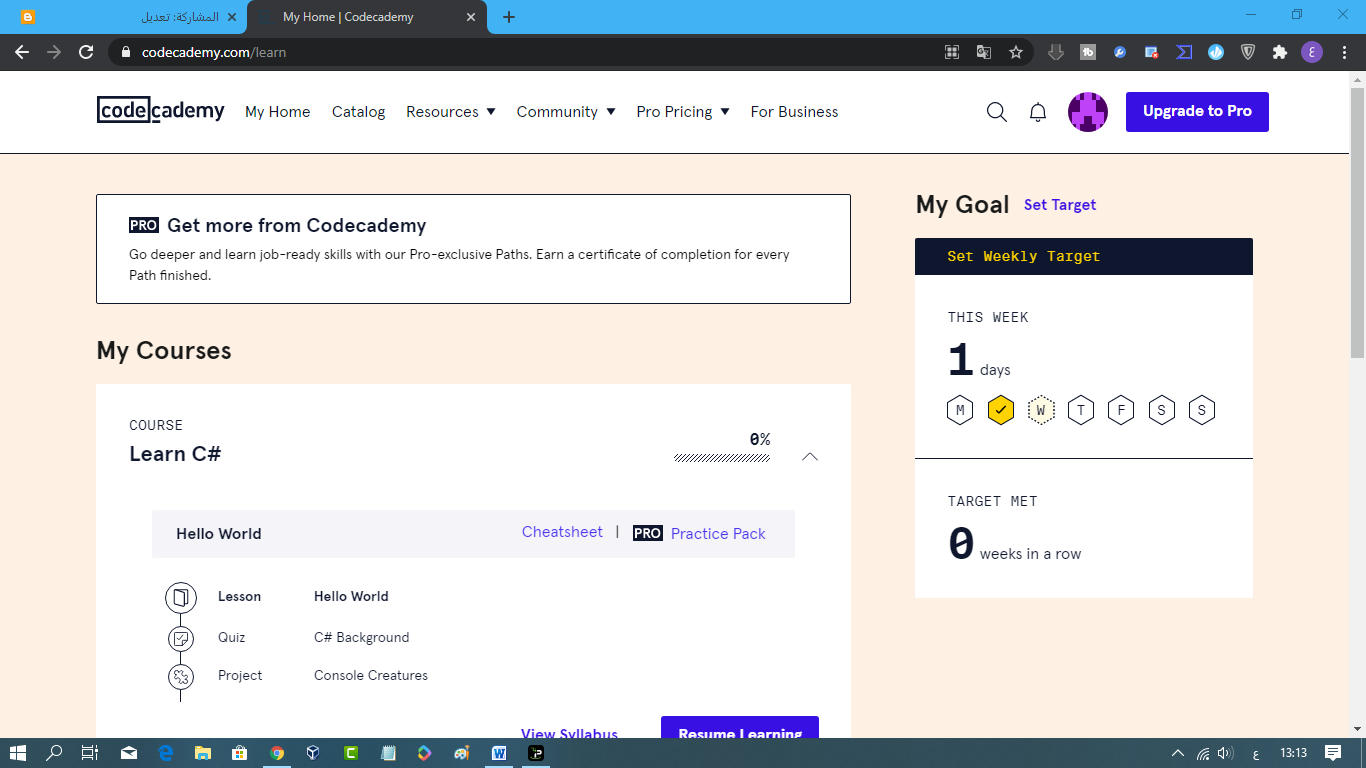Toggle the Monday hexagon in weekly goal
The image size is (1366, 768).
click(x=960, y=410)
